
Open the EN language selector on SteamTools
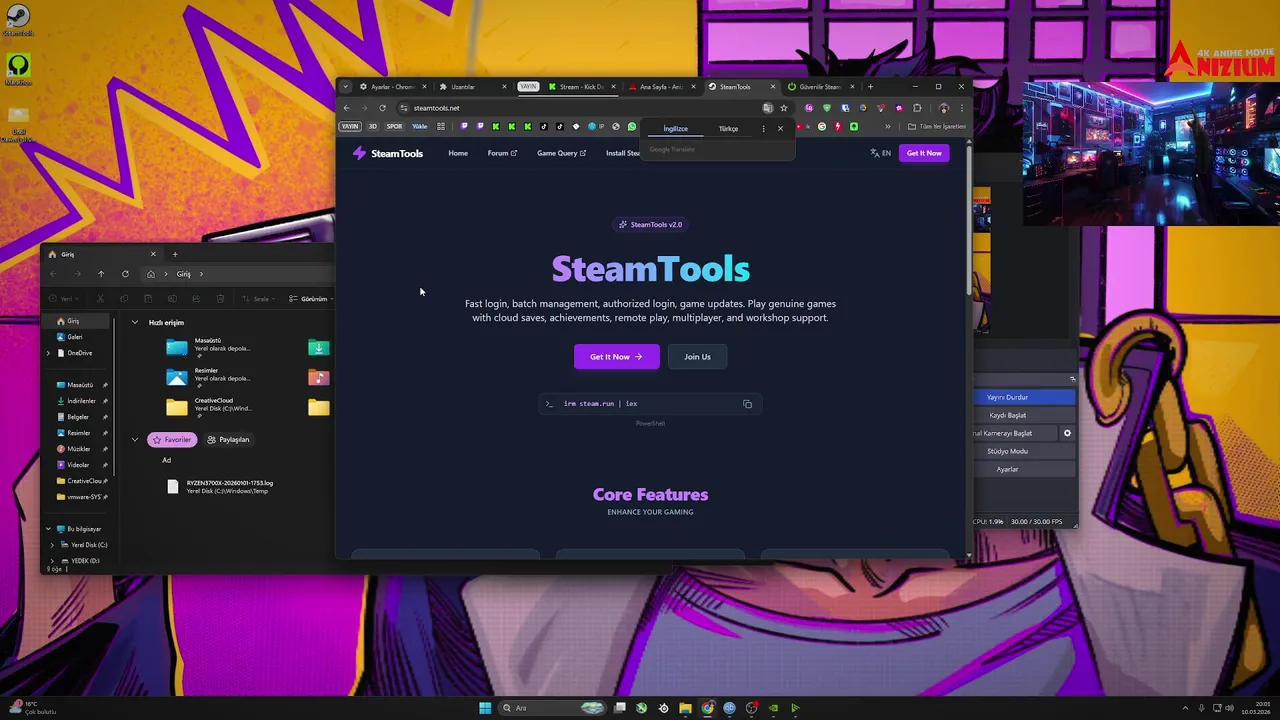(x=880, y=153)
